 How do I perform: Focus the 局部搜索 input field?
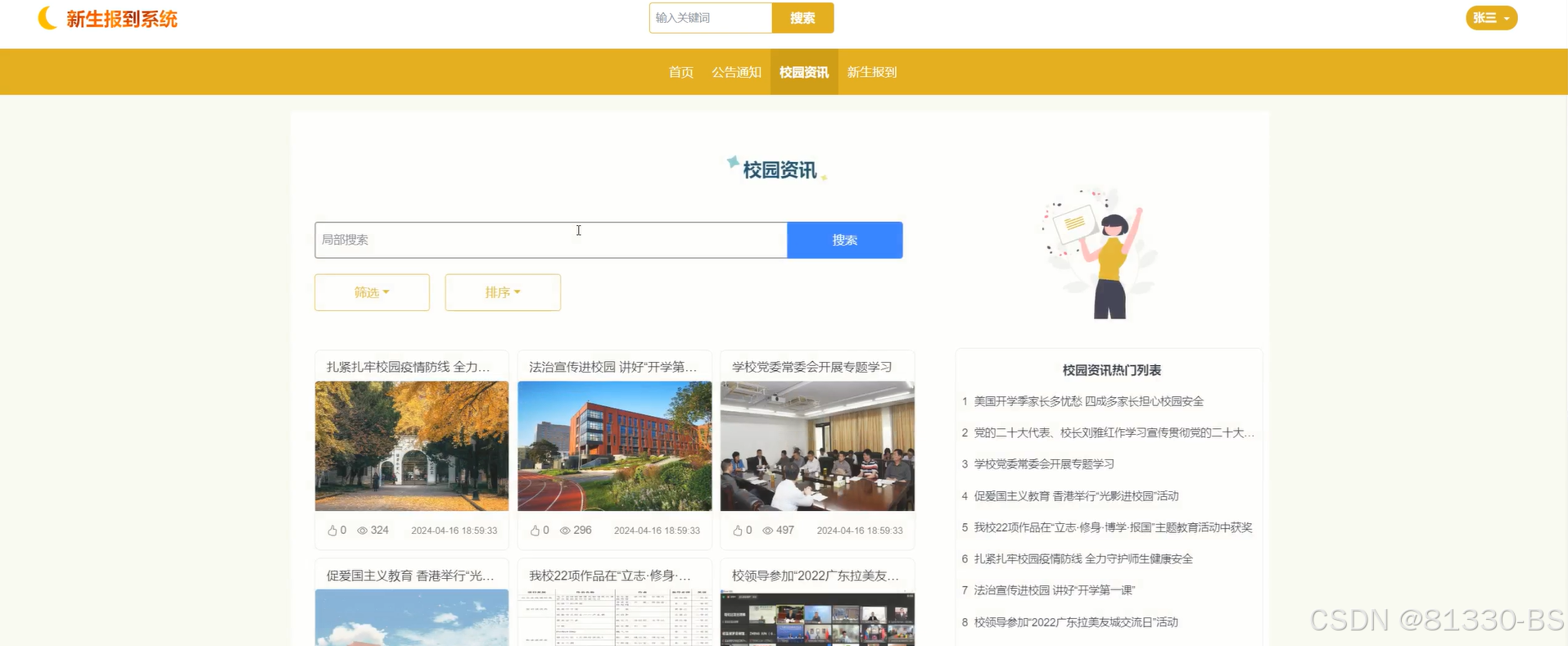point(551,240)
